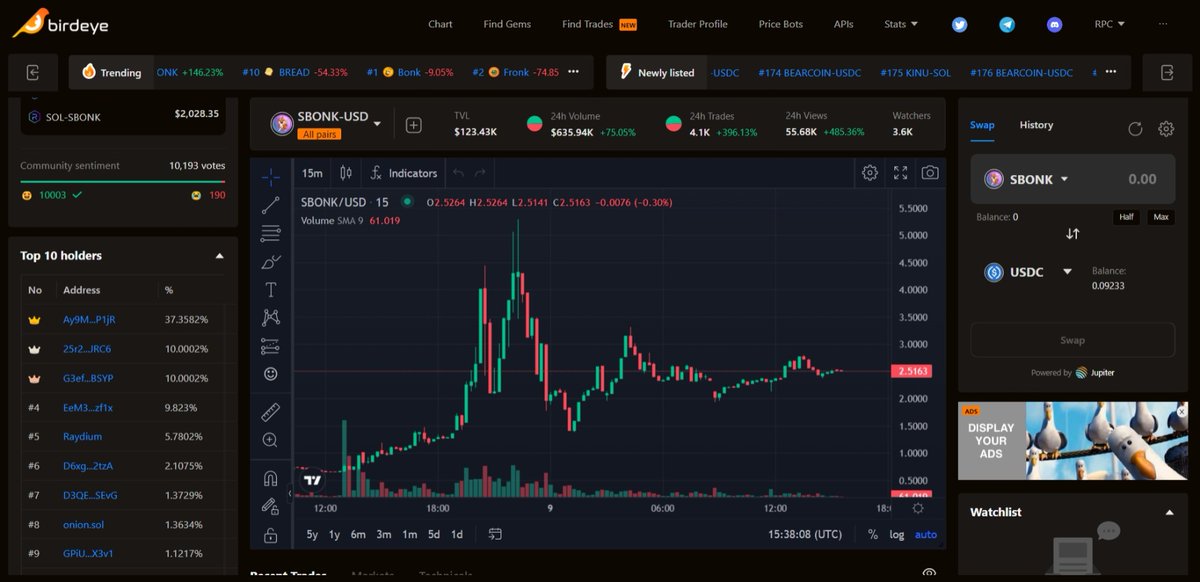Vote bullish sentiment 10003
The height and width of the screenshot is (582, 1200).
pyautogui.click(x=52, y=195)
